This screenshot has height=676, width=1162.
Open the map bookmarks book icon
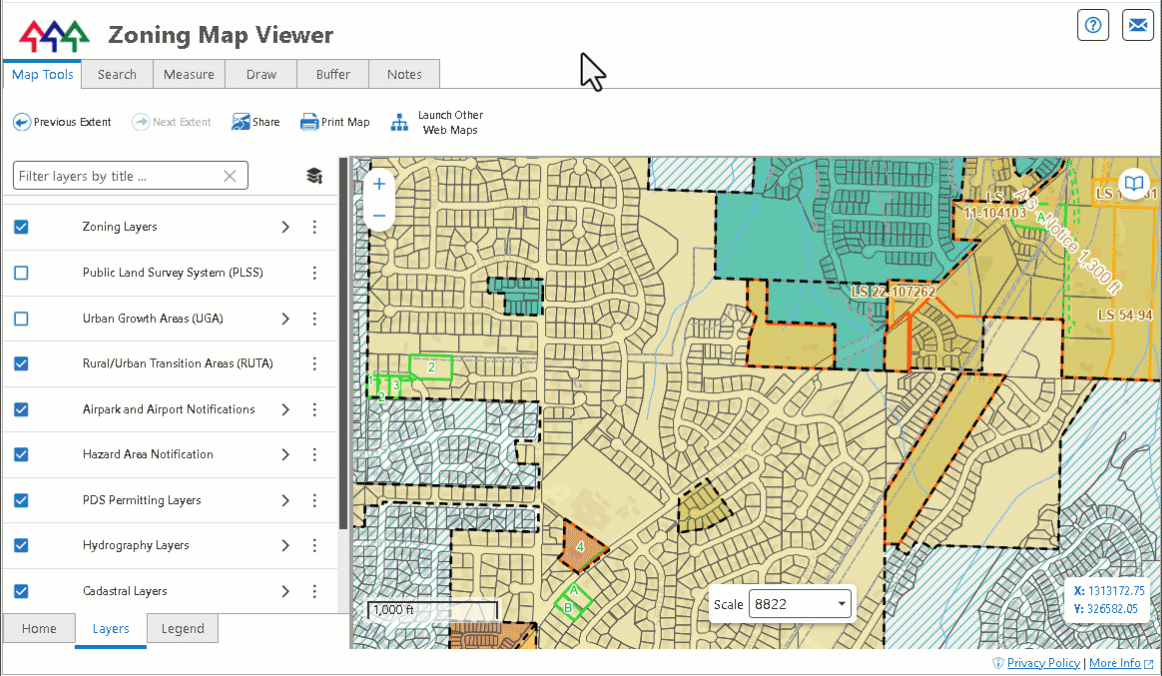[x=1134, y=183]
